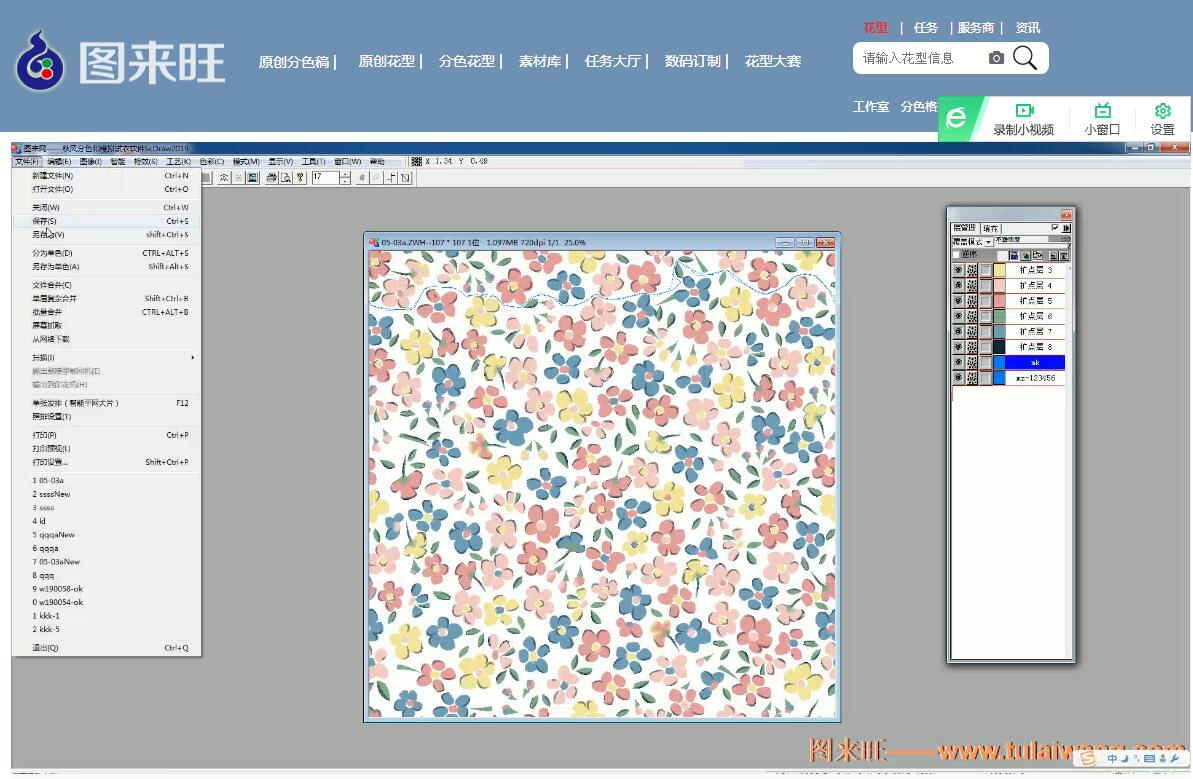Expand the 扫描 submenu in File menu
The image size is (1193, 779).
[x=110, y=357]
